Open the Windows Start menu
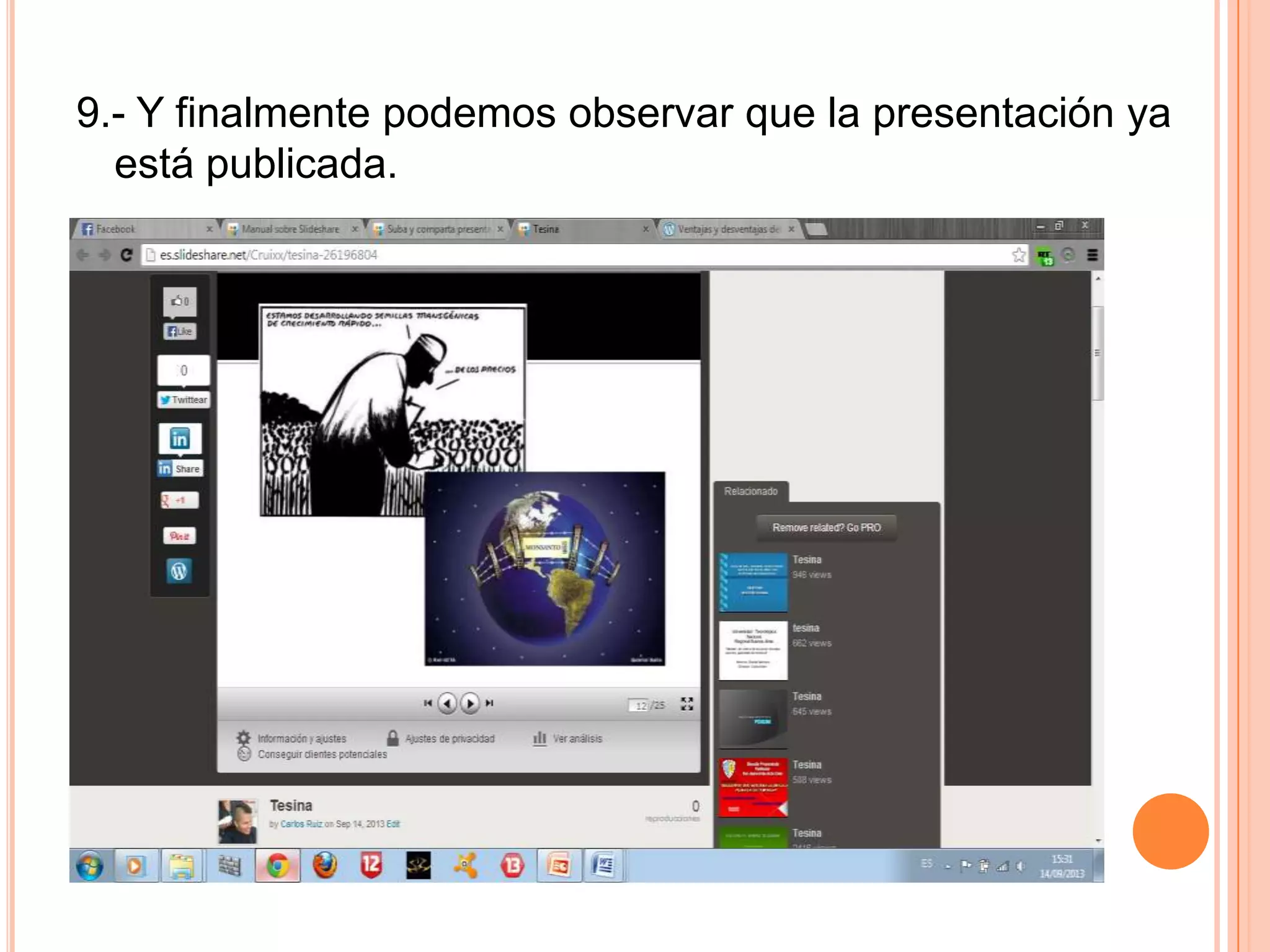Screen dimensions: 1270x952 click(90, 866)
